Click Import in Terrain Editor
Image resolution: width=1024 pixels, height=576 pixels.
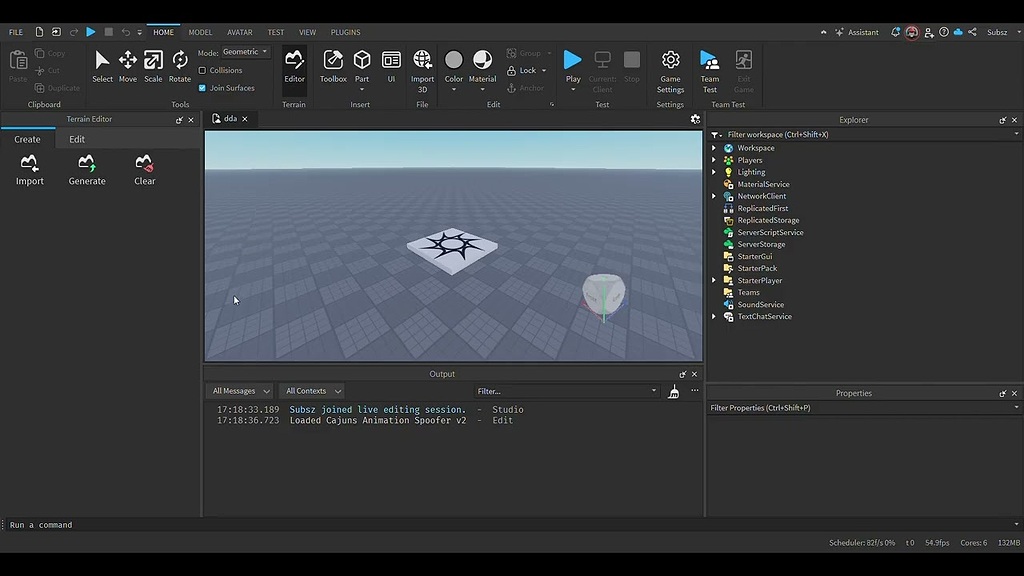[29, 170]
